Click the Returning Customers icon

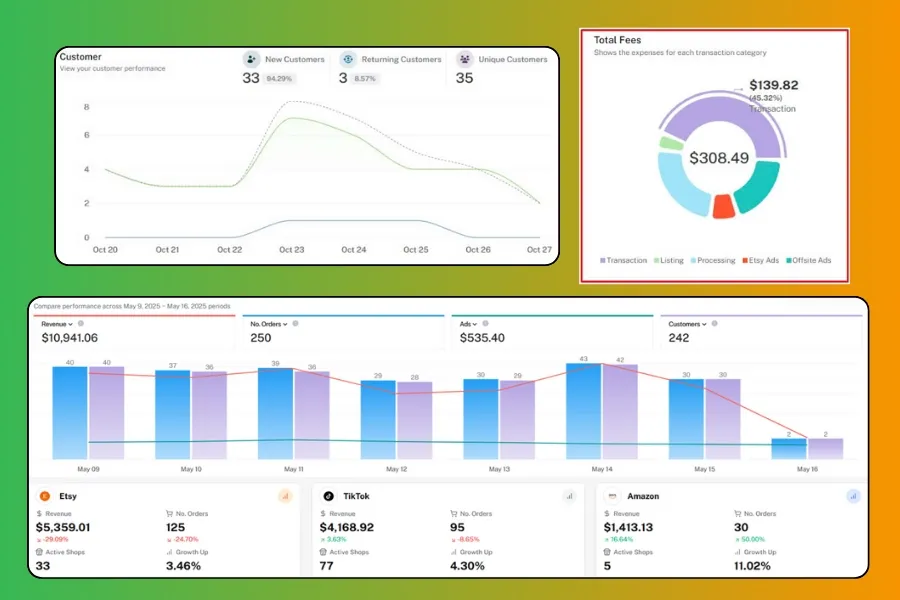point(348,59)
